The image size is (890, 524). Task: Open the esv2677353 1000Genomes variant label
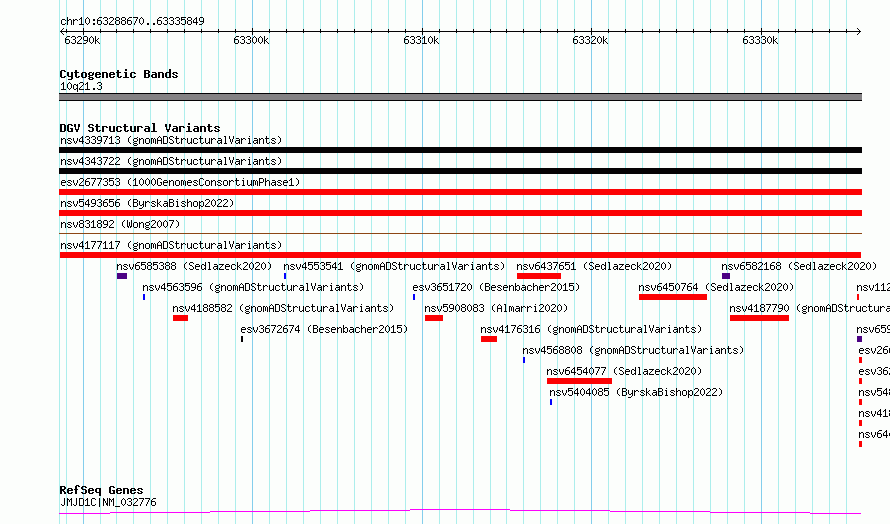pos(180,182)
